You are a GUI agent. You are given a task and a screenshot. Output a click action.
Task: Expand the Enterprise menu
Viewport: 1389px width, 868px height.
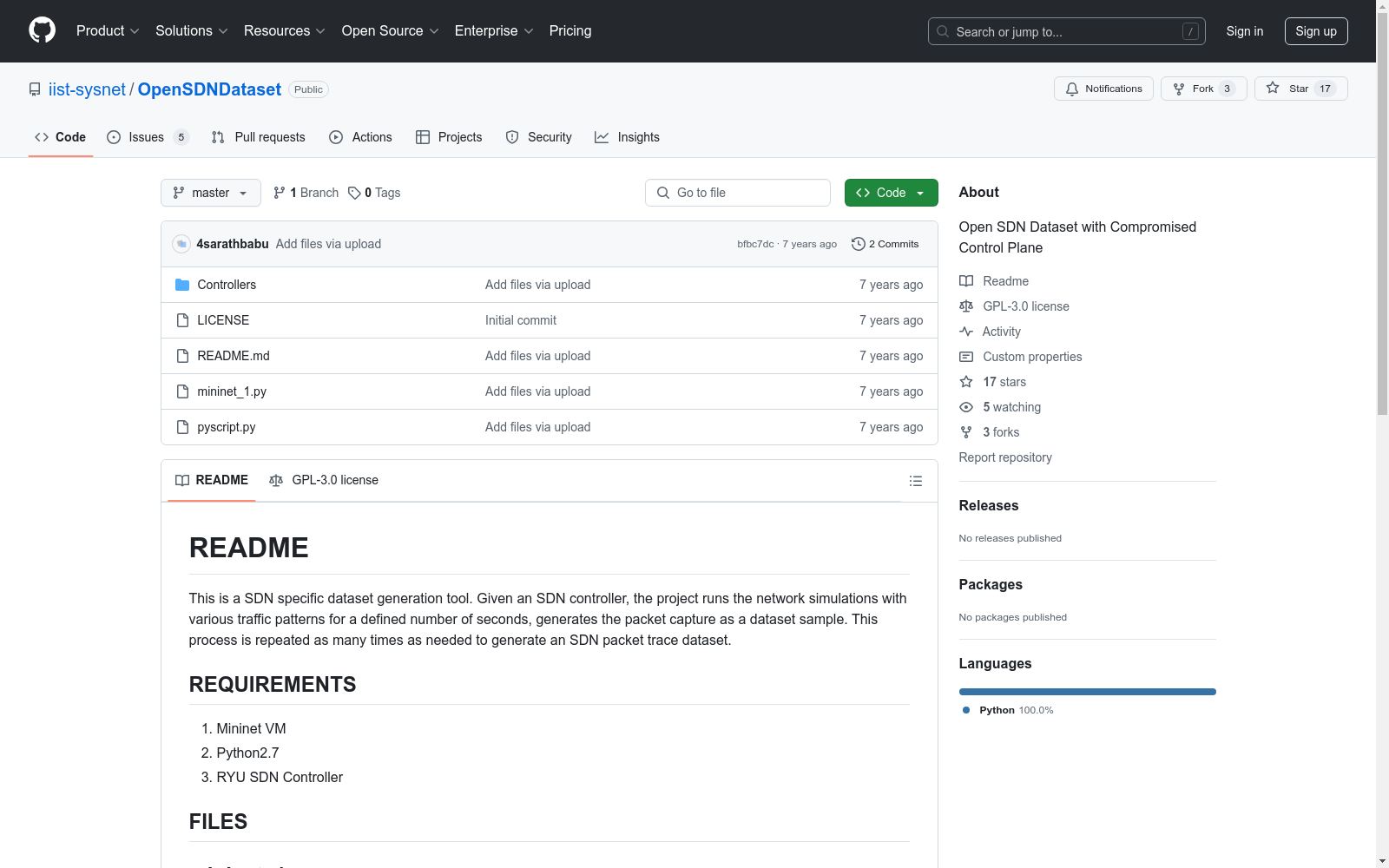[494, 30]
